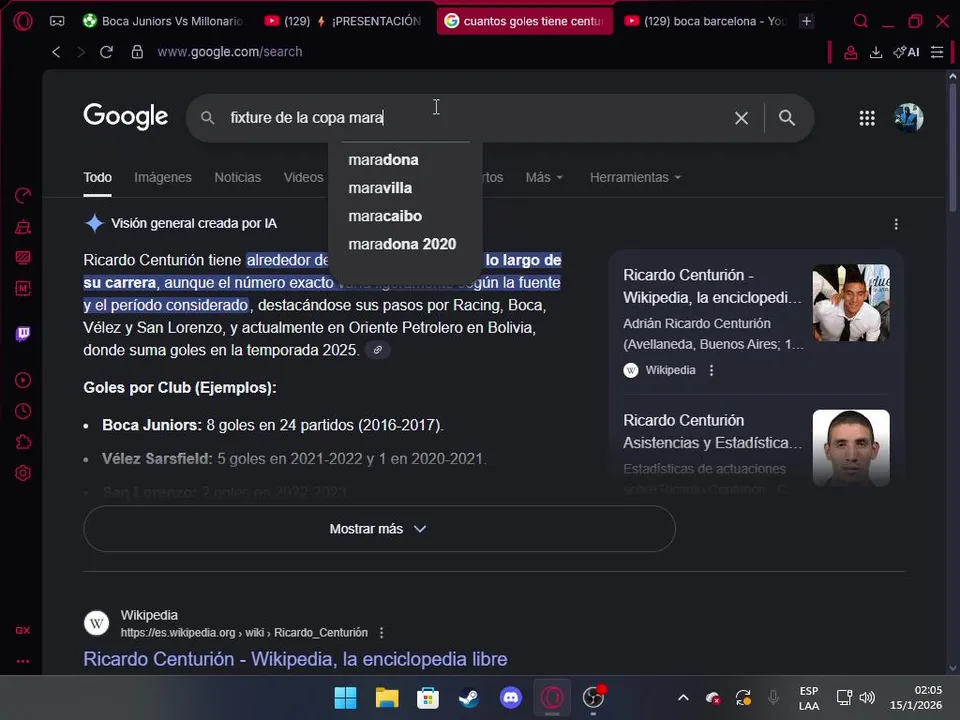Image resolution: width=960 pixels, height=720 pixels.
Task: Open result options beside wiki URL
Action: [381, 633]
